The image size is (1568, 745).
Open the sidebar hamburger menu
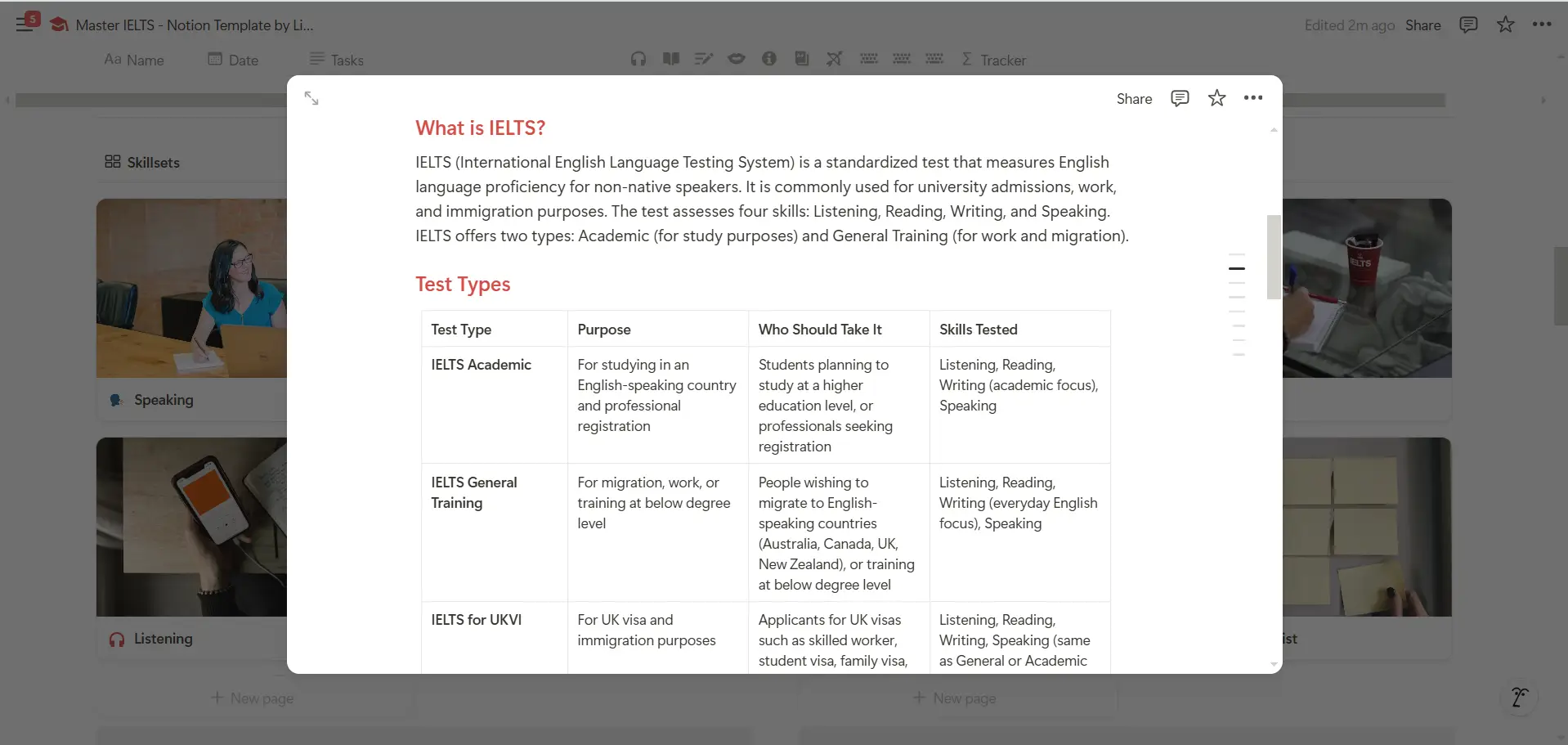25,25
